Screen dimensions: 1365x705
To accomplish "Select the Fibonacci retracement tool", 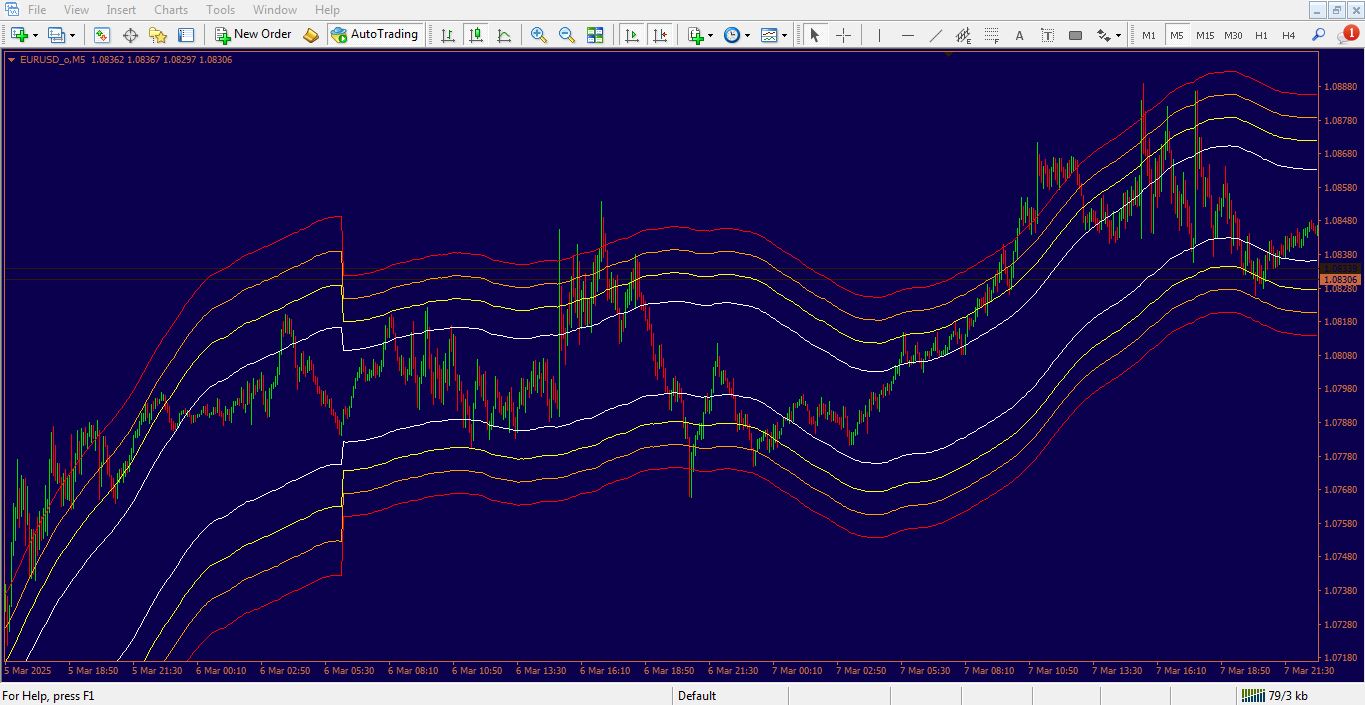I will click(x=991, y=35).
